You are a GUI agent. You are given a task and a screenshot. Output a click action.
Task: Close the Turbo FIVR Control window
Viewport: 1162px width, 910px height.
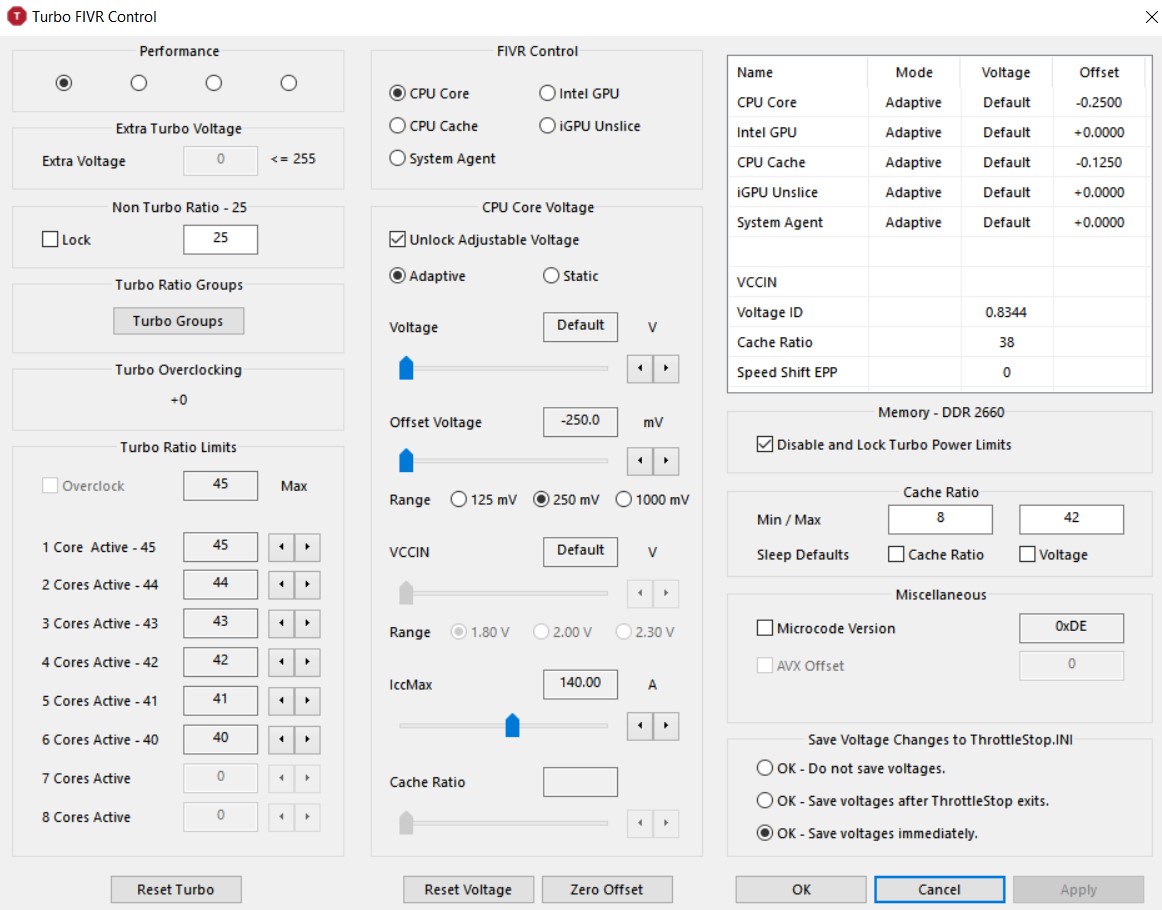pyautogui.click(x=1151, y=16)
